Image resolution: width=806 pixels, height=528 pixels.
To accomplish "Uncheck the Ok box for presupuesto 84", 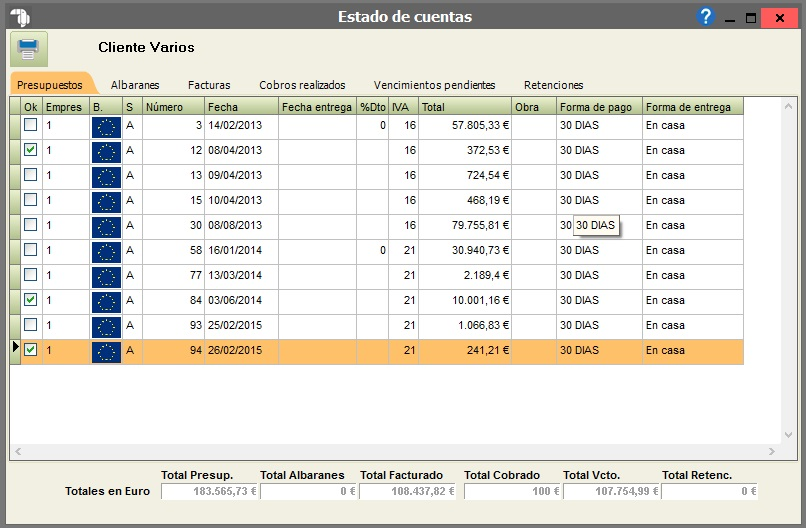I will [x=31, y=299].
